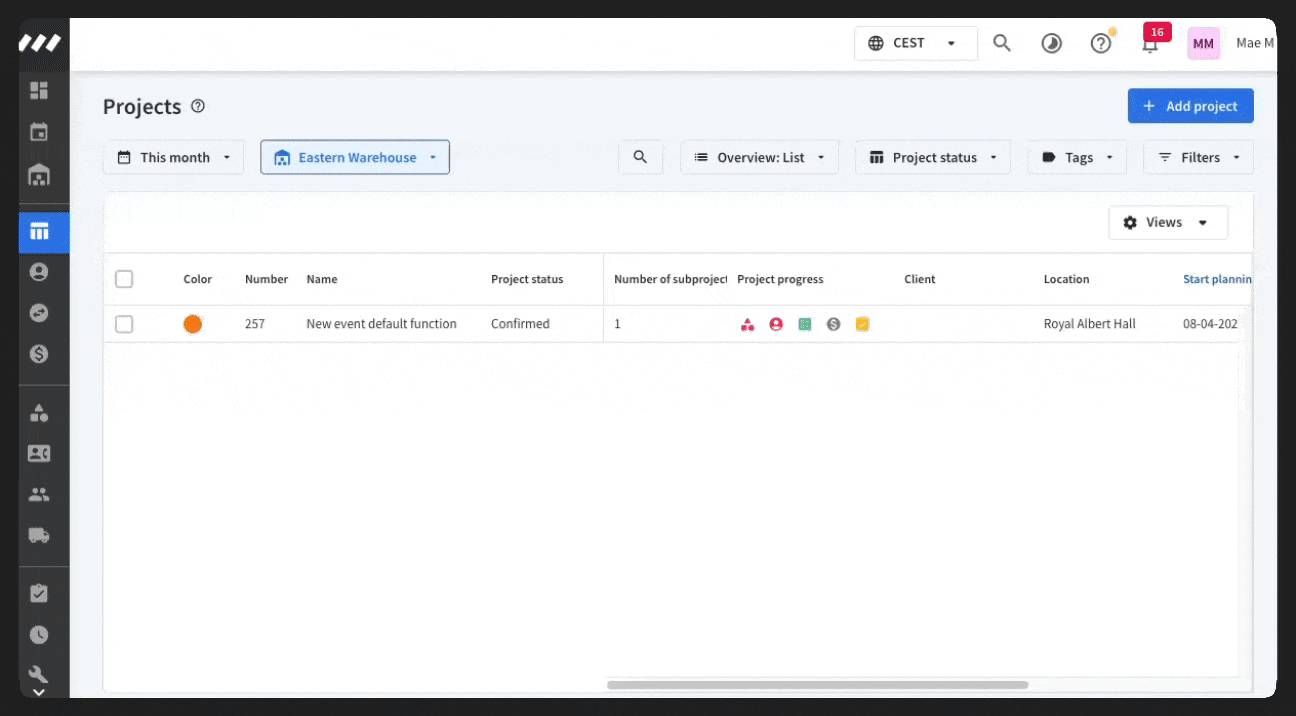
Task: Click project number 257
Action: [x=255, y=324]
